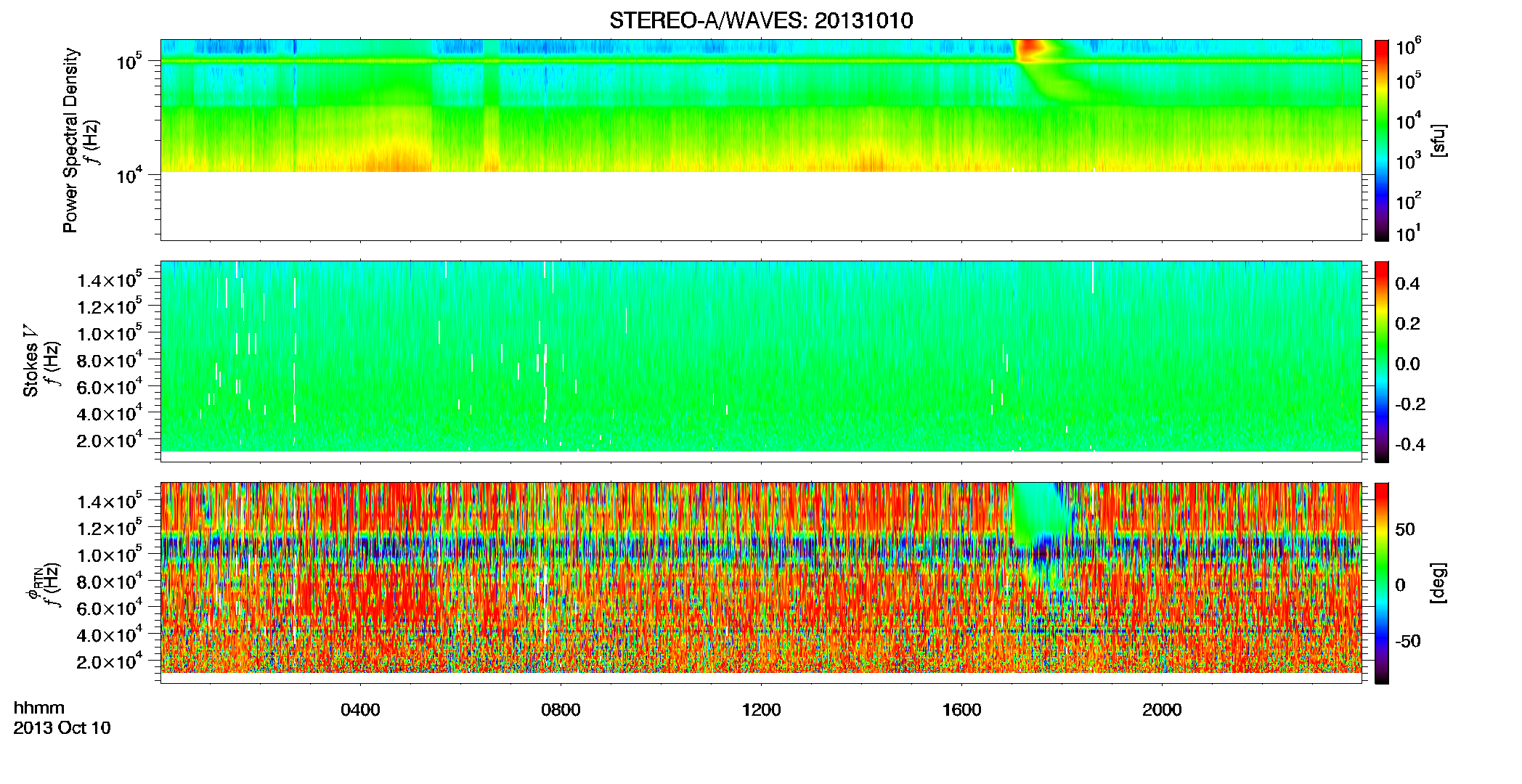Click the 2013 Oct 10 date label
Screen dimensions: 1522x784
tap(62, 727)
